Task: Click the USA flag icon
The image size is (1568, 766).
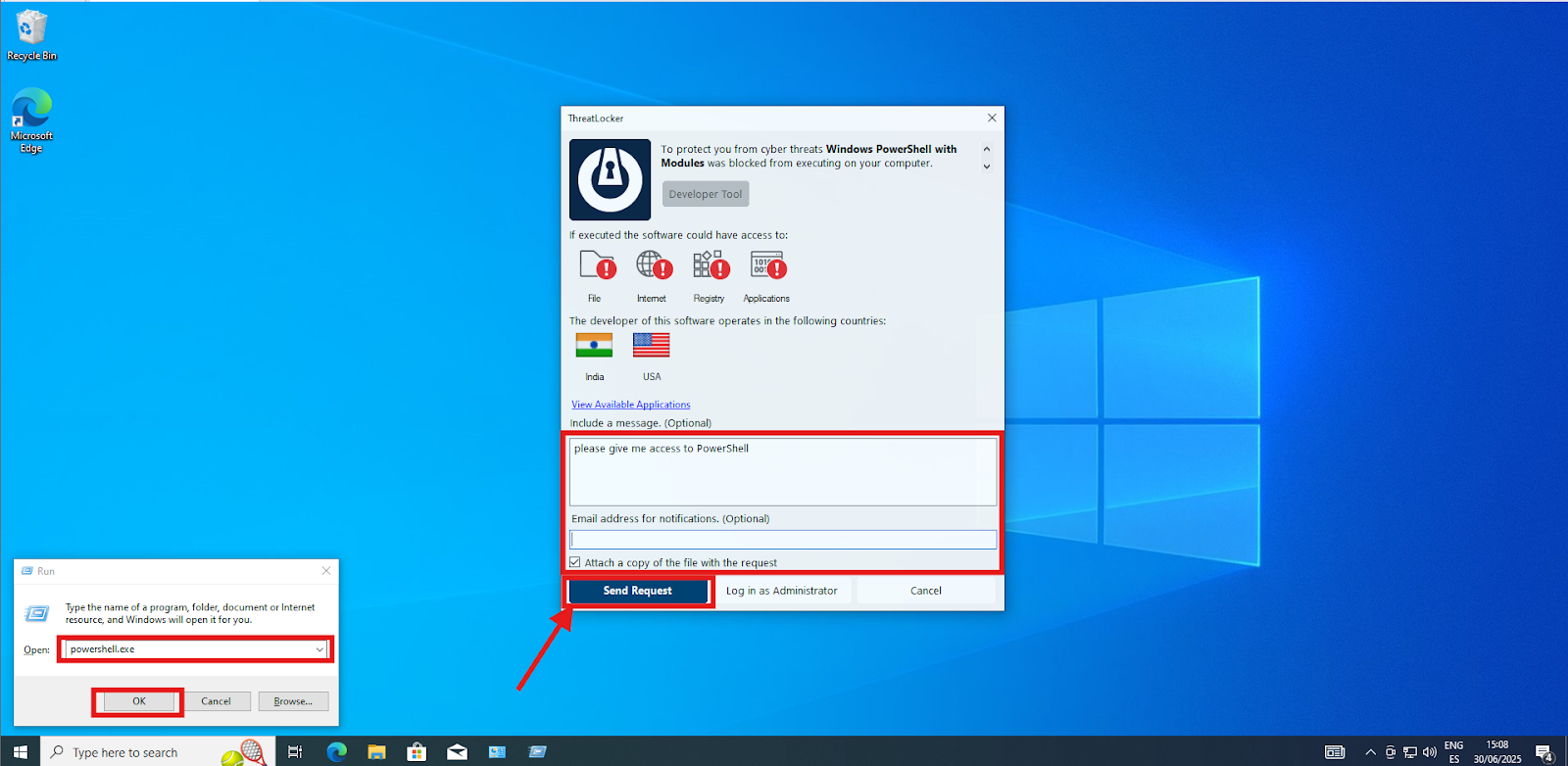Action: [x=651, y=345]
